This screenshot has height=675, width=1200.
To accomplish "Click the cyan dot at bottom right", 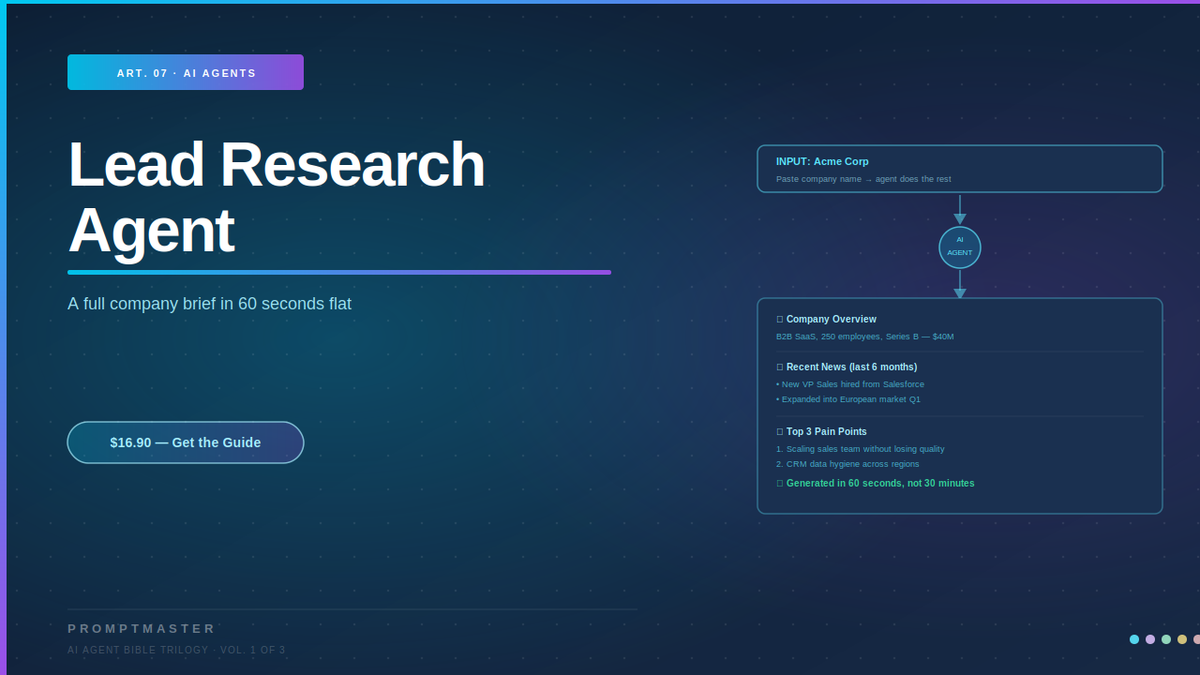I will pos(1134,639).
